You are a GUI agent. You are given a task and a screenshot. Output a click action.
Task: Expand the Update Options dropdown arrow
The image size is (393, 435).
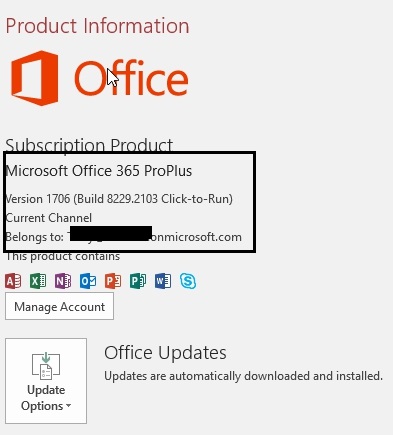pyautogui.click(x=68, y=406)
